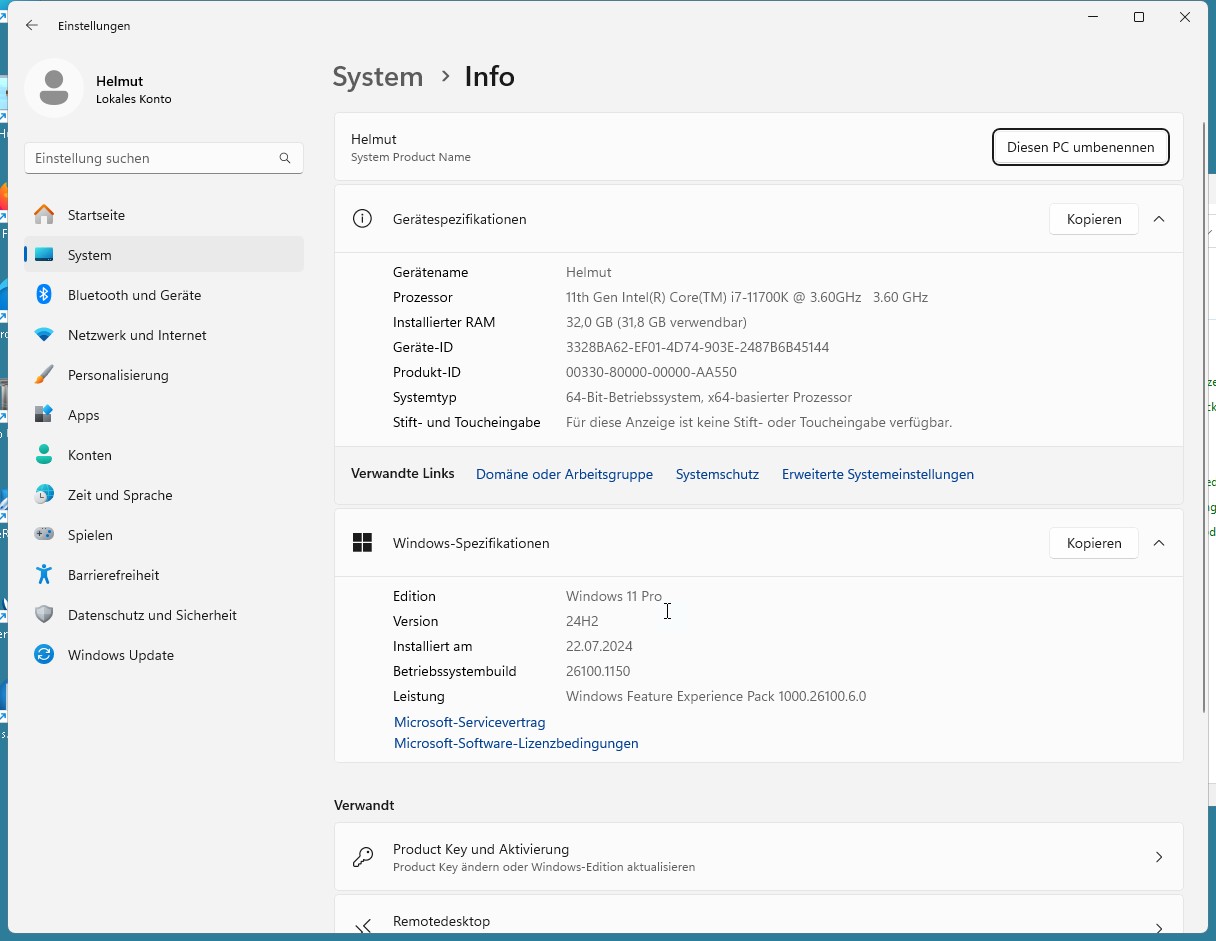Click the Systemtyp value 64-Bit-Betriebssystem
This screenshot has height=941, width=1216.
tap(709, 397)
